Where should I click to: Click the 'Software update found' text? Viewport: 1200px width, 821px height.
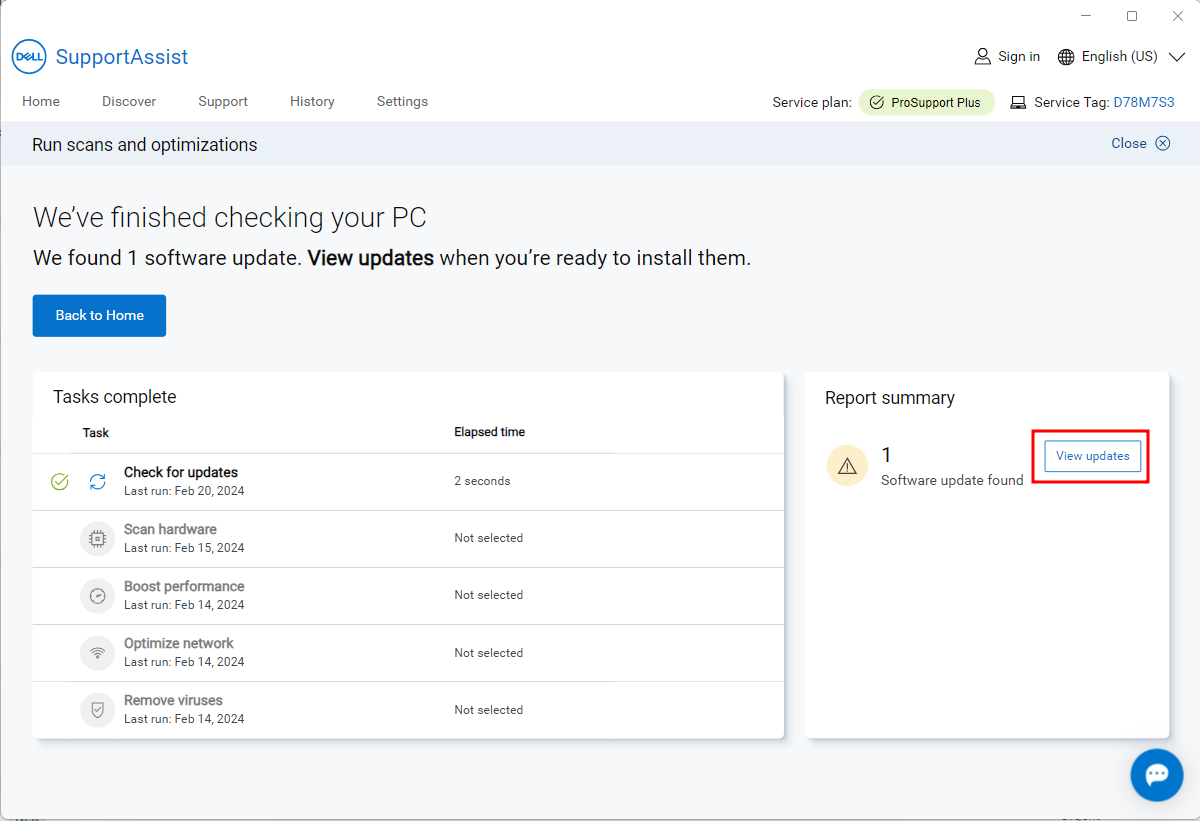[952, 480]
